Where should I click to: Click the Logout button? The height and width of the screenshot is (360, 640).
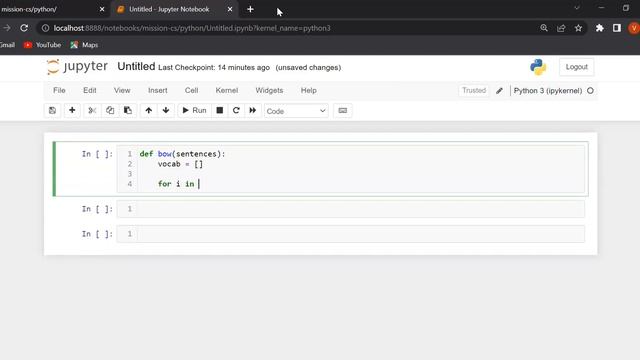click(x=576, y=67)
